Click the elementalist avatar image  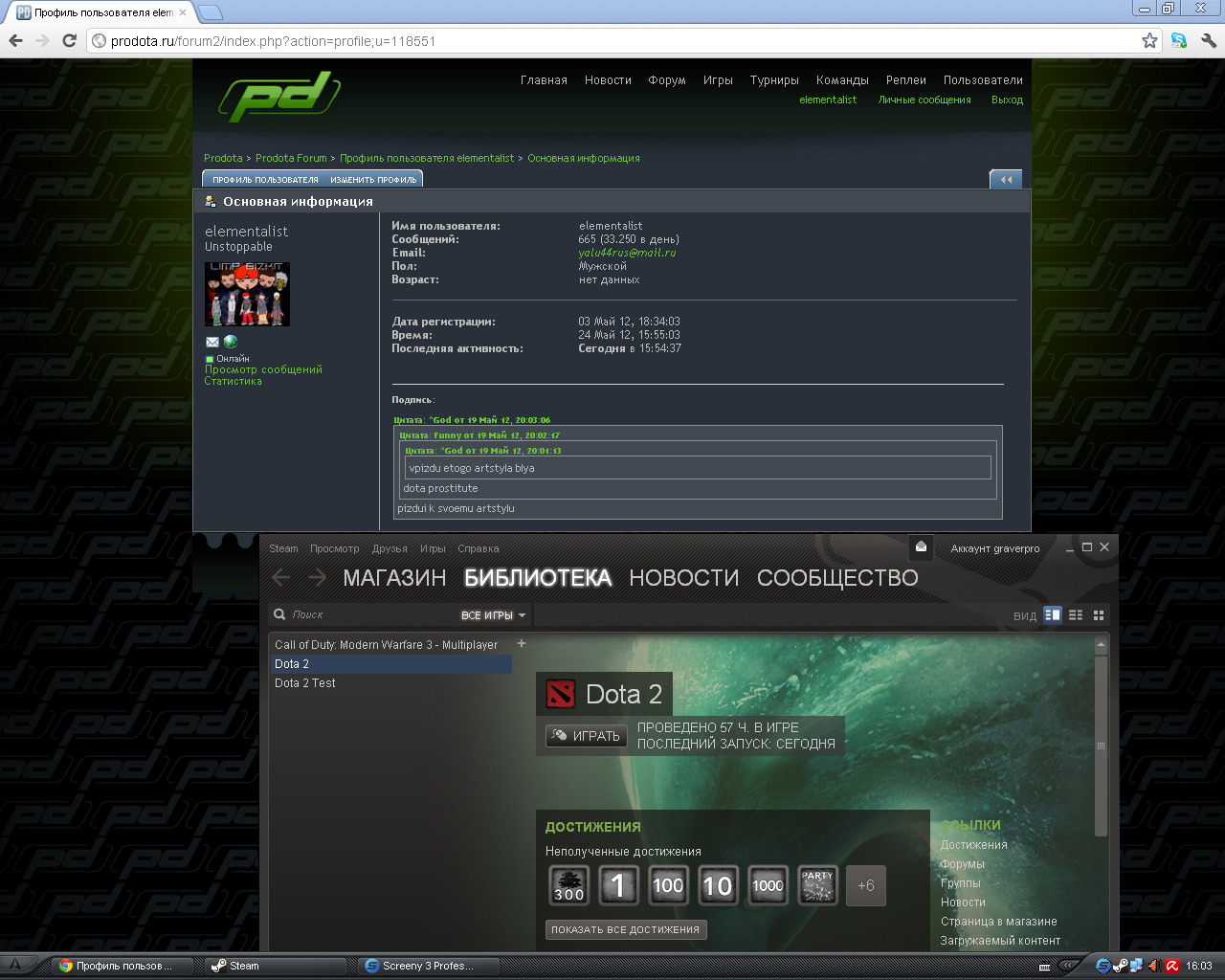(x=247, y=295)
